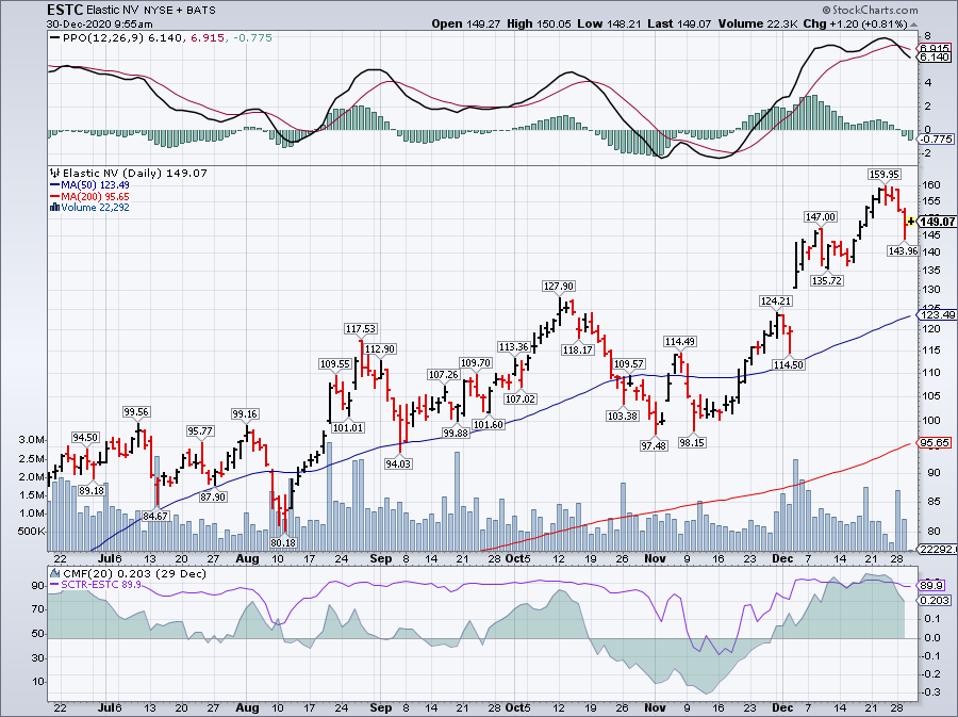
Task: Click the 84.67 low price label
Action: (x=155, y=515)
